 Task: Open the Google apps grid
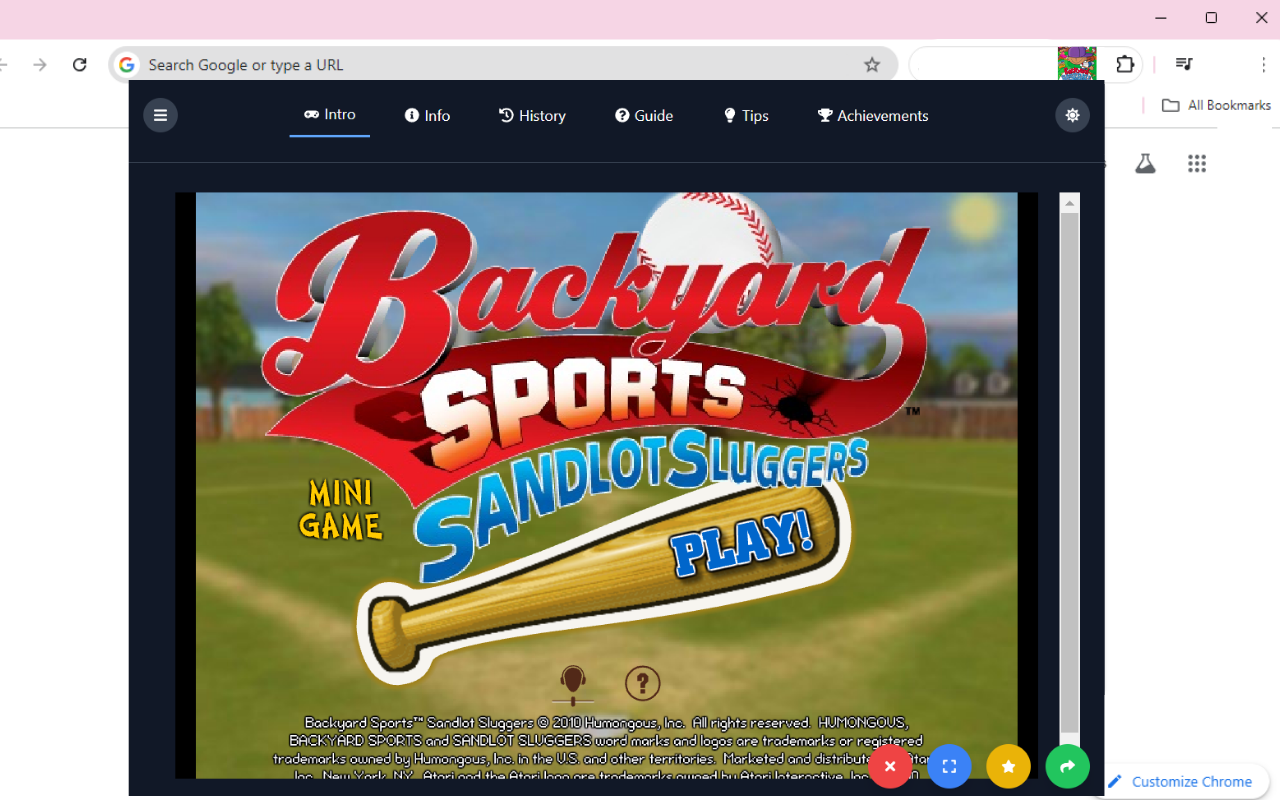1197,164
